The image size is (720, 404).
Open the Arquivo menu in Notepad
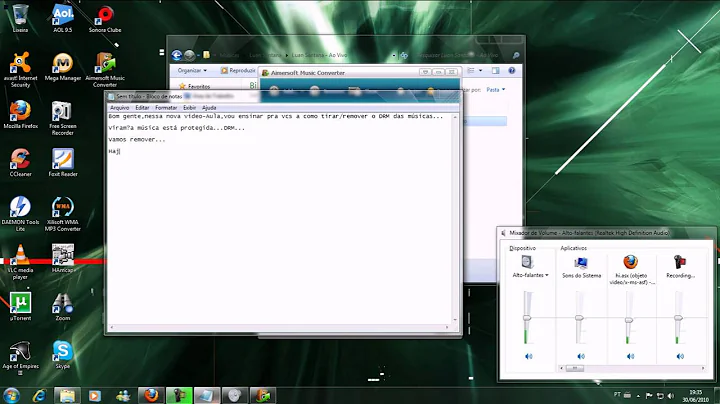coord(119,107)
